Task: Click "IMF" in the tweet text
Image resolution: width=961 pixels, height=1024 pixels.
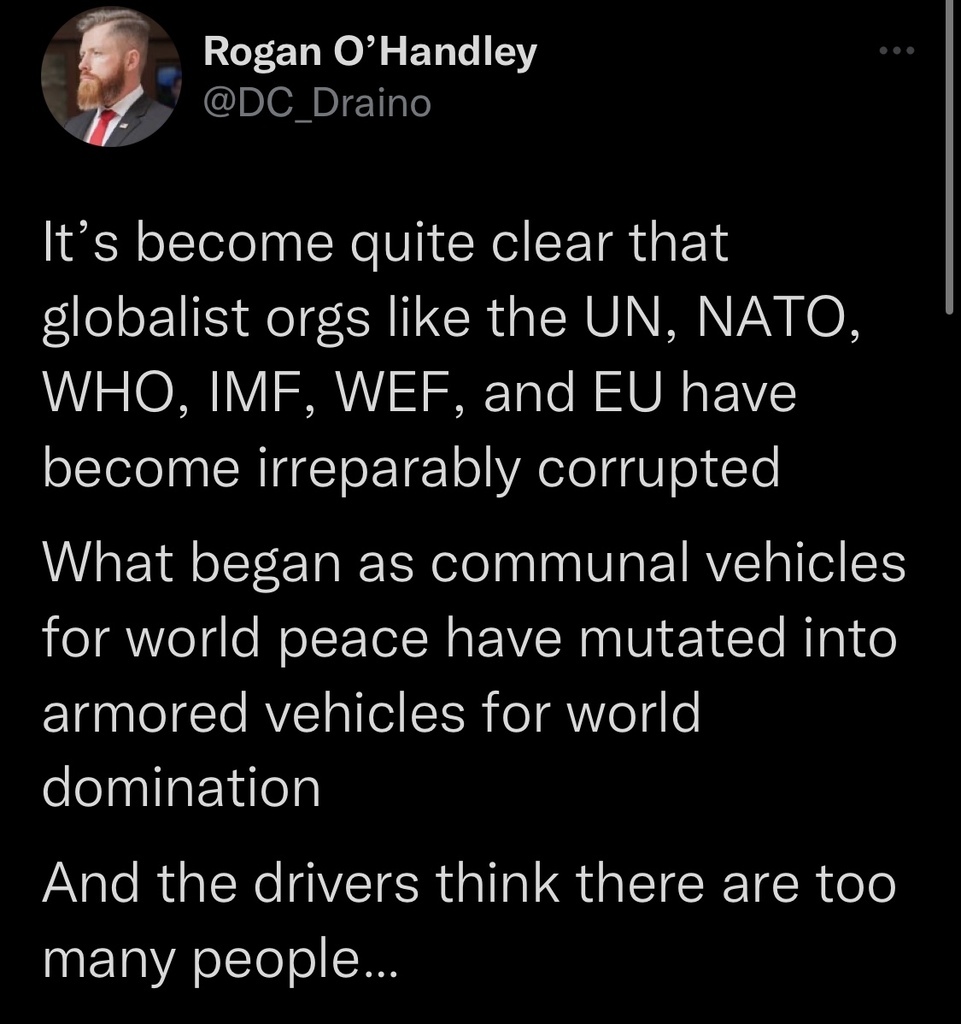Action: pos(244,393)
